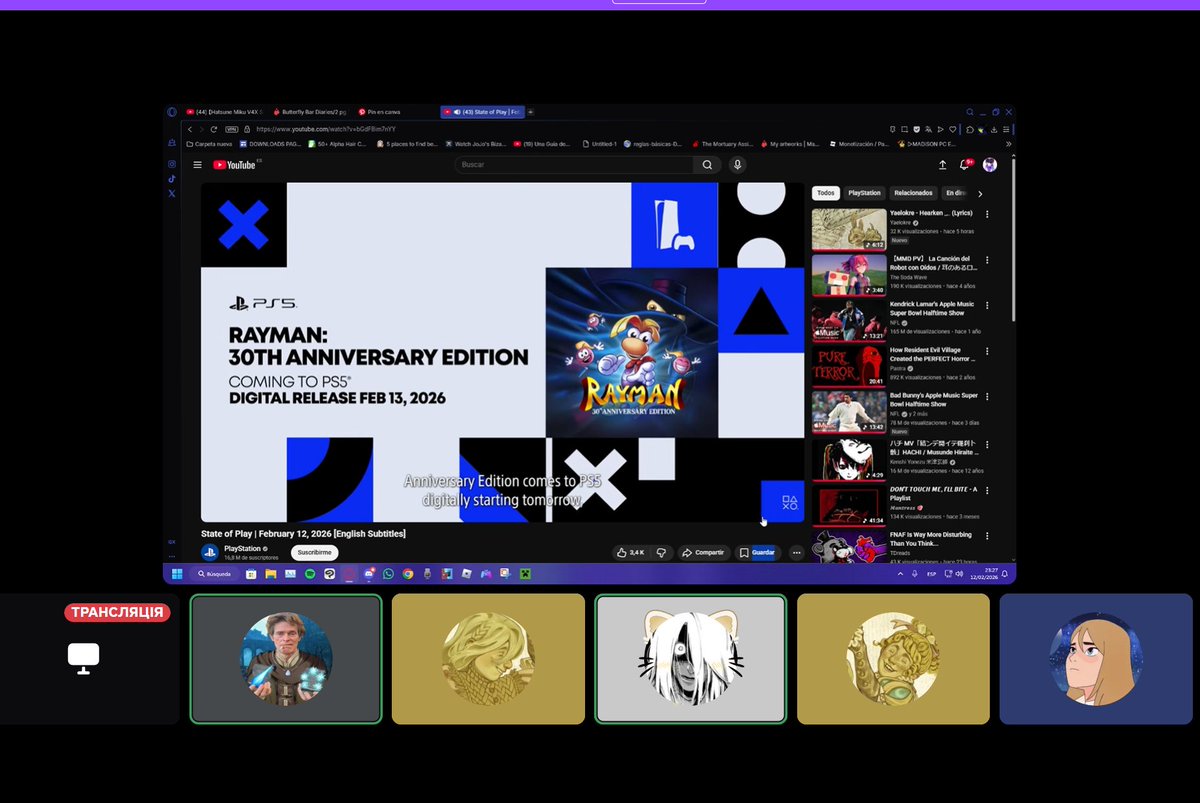Click the browser address bar URL
This screenshot has height=803, width=1200.
(x=326, y=129)
